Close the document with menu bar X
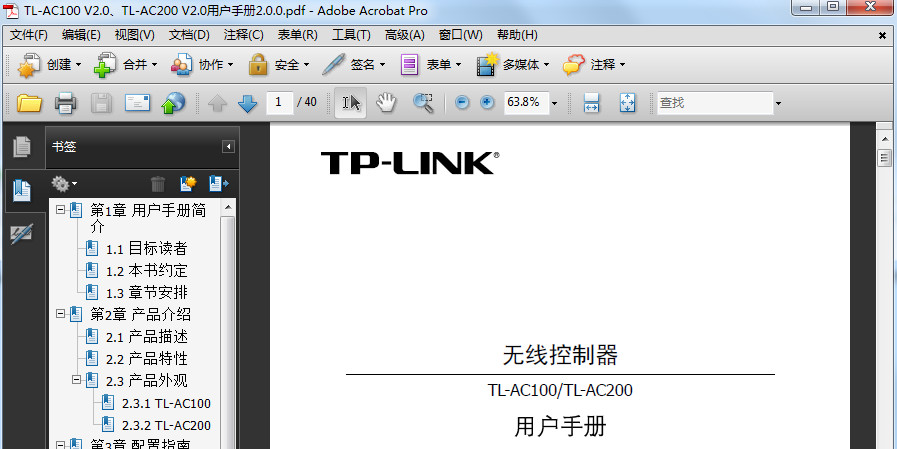Screen dimensions: 897x449 tap(882, 35)
